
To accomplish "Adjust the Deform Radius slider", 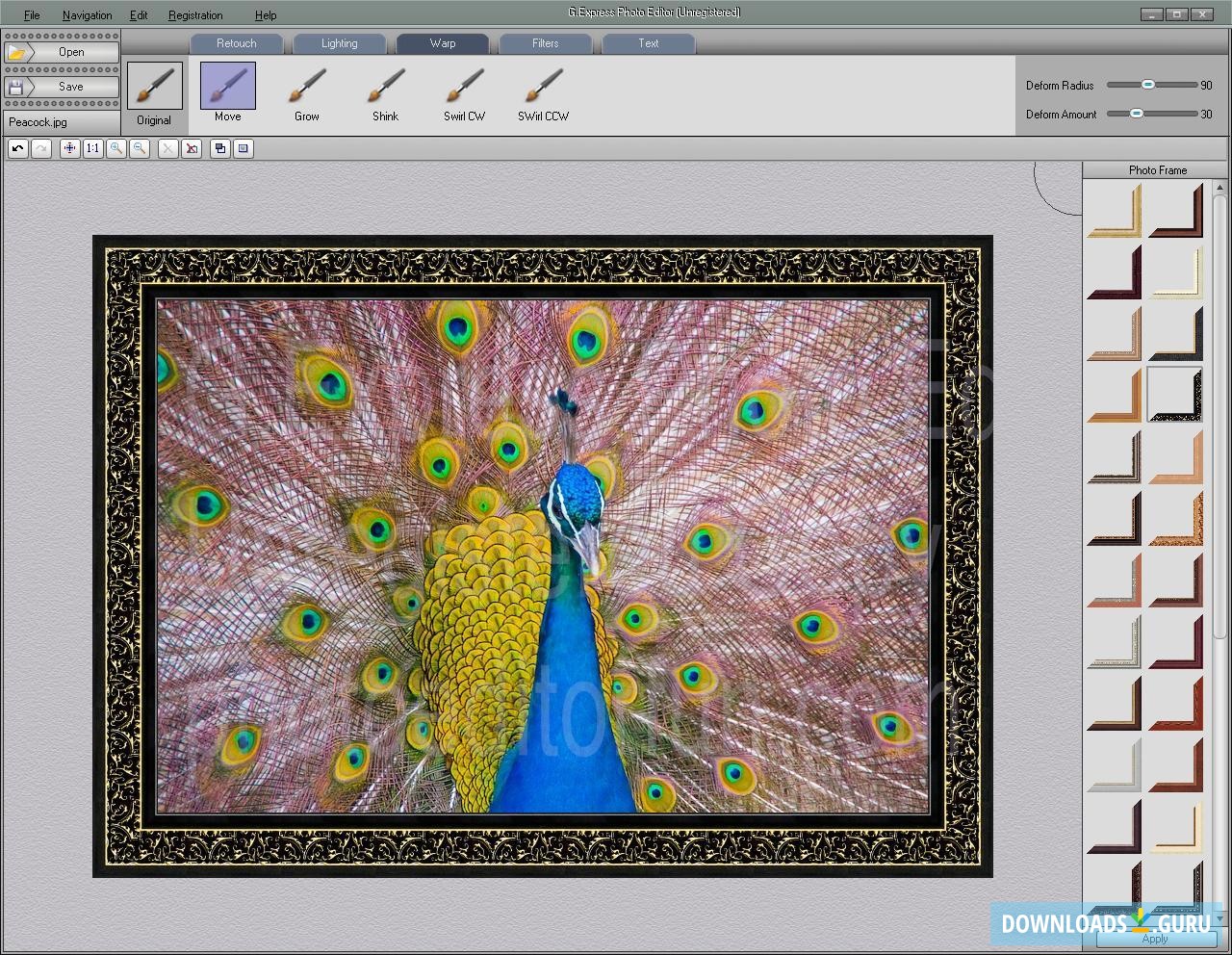I will tap(1148, 85).
